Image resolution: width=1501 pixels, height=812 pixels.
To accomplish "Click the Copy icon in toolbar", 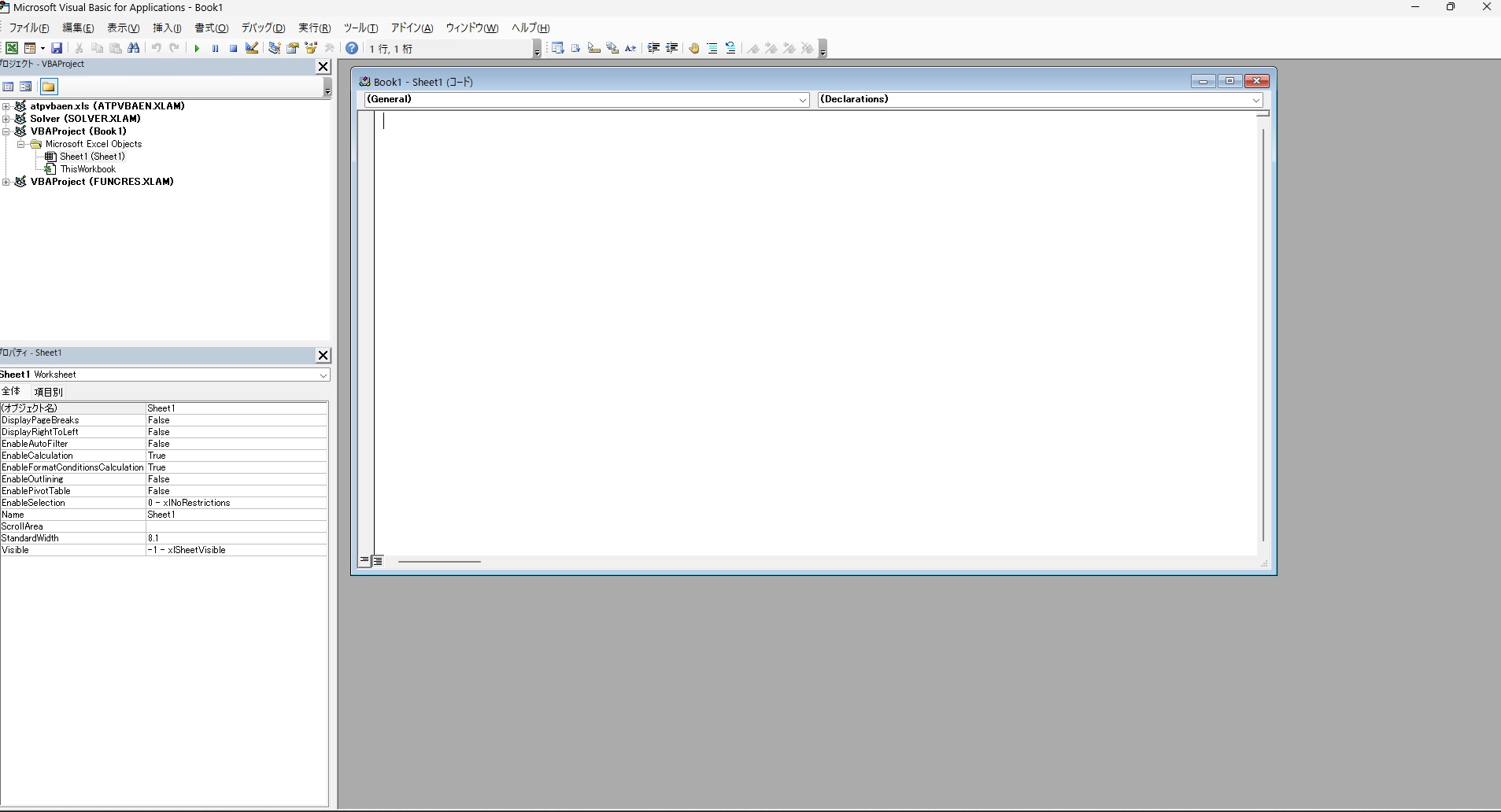I will click(x=97, y=48).
